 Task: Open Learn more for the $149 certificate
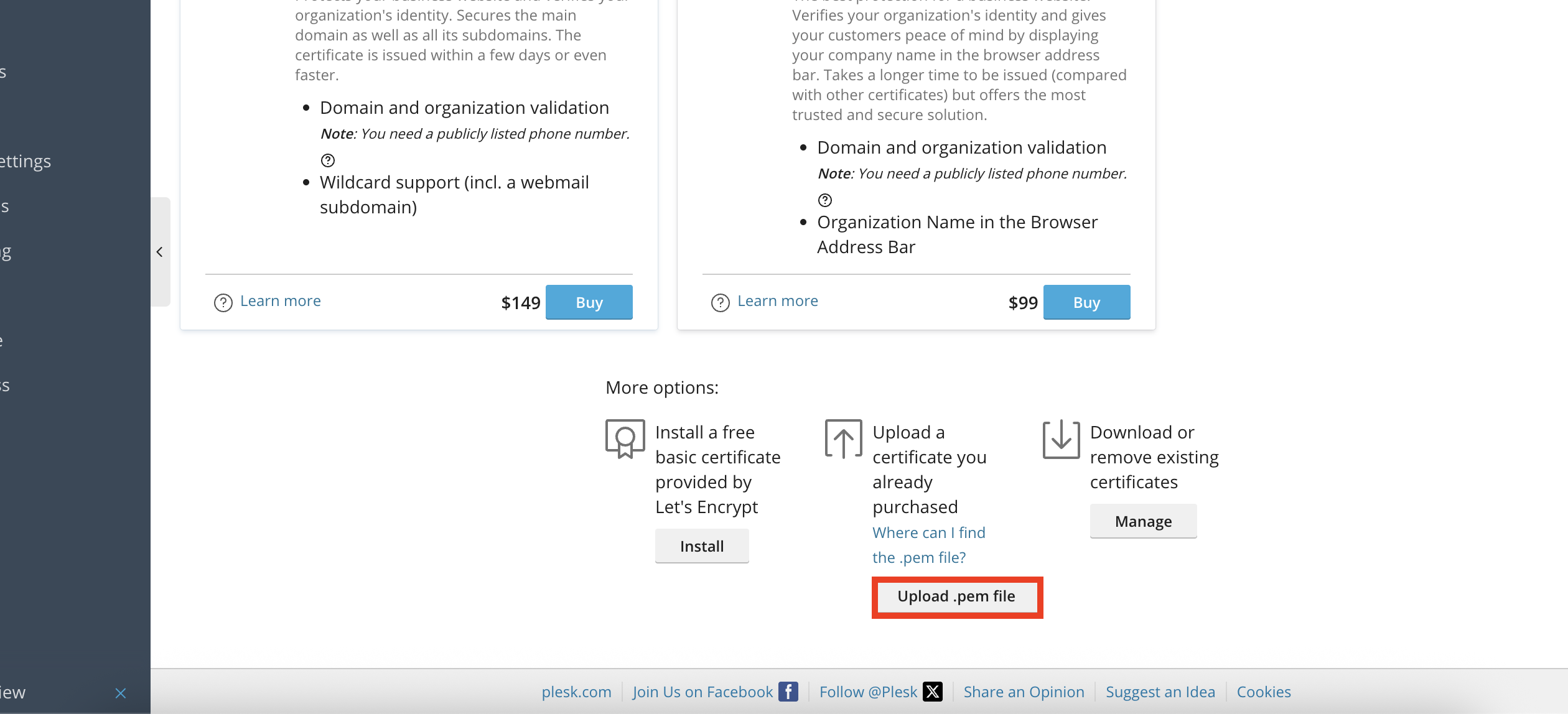(281, 301)
